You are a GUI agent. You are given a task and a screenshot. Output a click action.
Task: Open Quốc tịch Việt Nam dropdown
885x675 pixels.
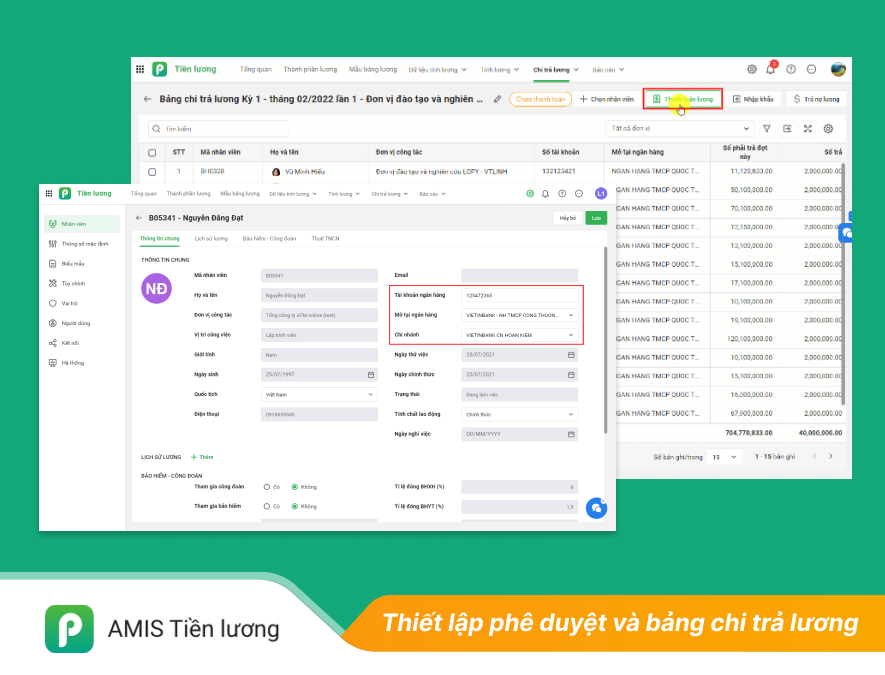click(x=319, y=395)
